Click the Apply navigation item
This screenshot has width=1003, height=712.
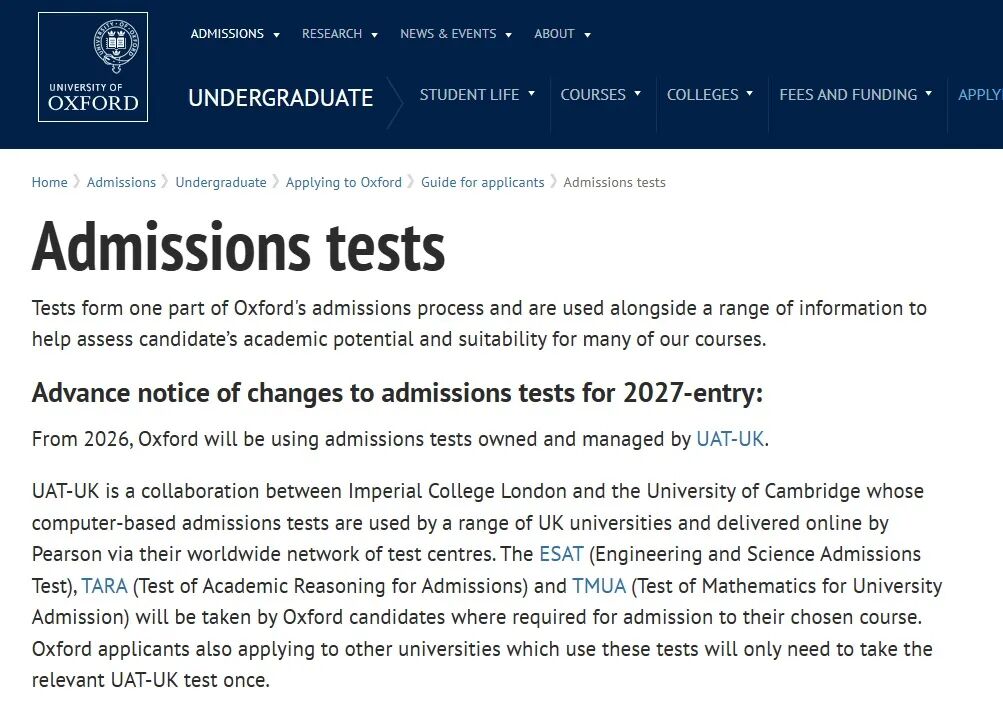[x=979, y=95]
